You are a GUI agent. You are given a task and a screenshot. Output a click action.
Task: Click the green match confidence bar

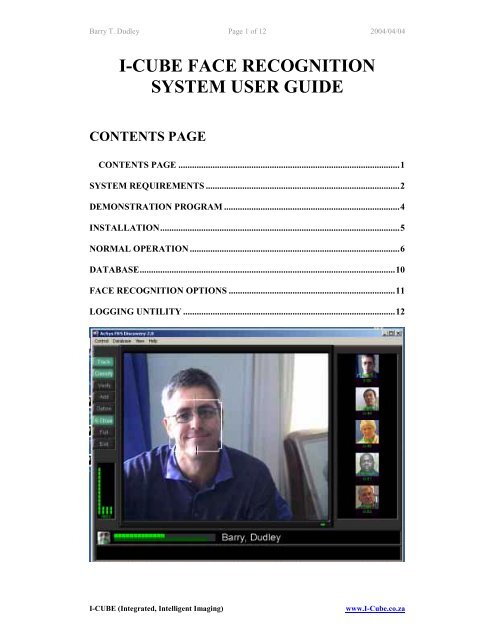pos(164,537)
